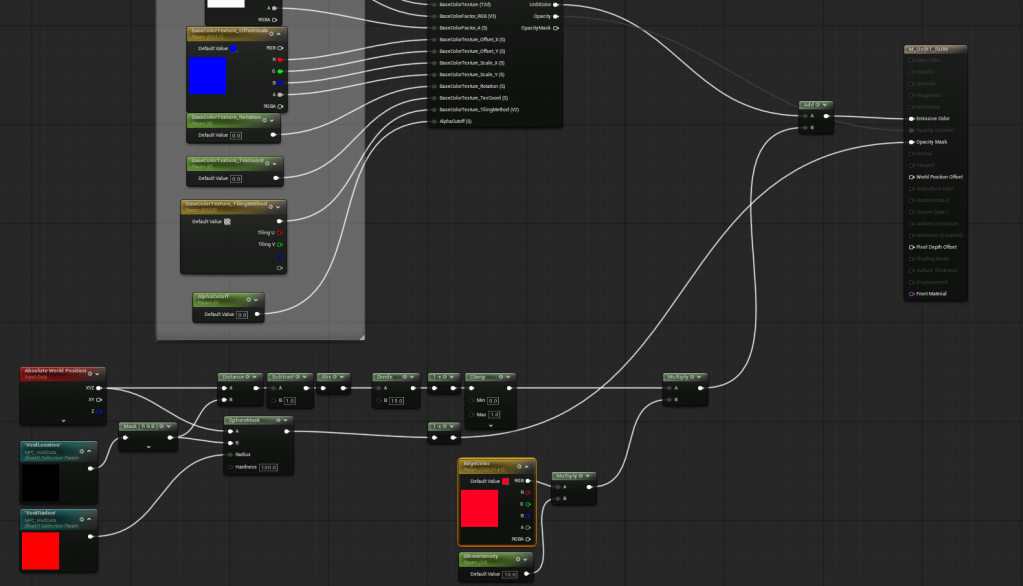Viewport: 1023px width, 586px height.
Task: Click the EdgeColor RGB output pin
Action: pos(527,481)
